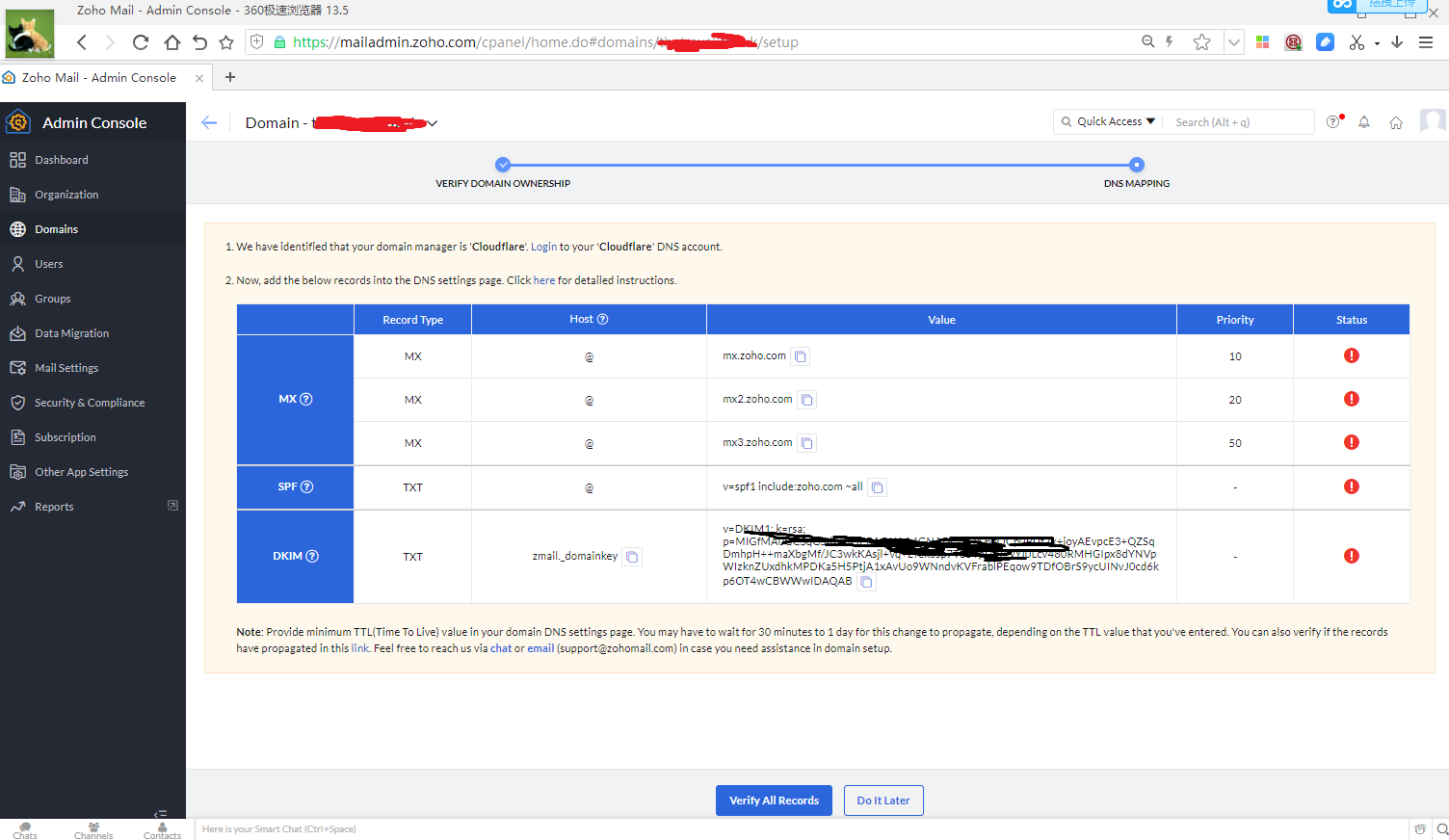Viewport: 1449px width, 840px height.
Task: Copy the mx.zoho.com value
Action: 800,356
